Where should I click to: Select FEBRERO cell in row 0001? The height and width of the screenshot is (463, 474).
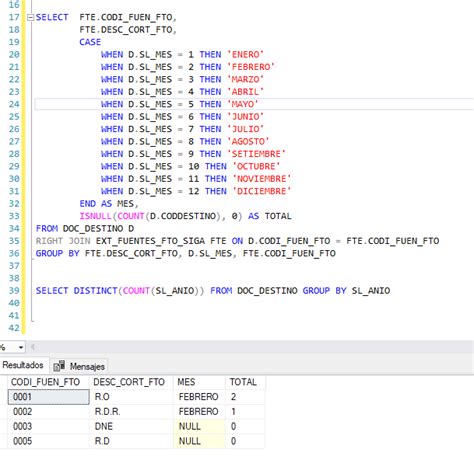[199, 397]
